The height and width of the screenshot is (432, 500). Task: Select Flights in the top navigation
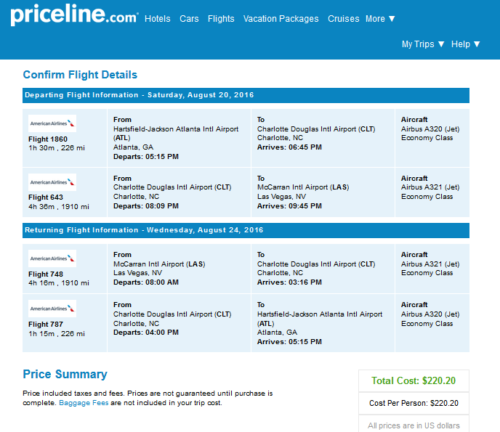(221, 19)
